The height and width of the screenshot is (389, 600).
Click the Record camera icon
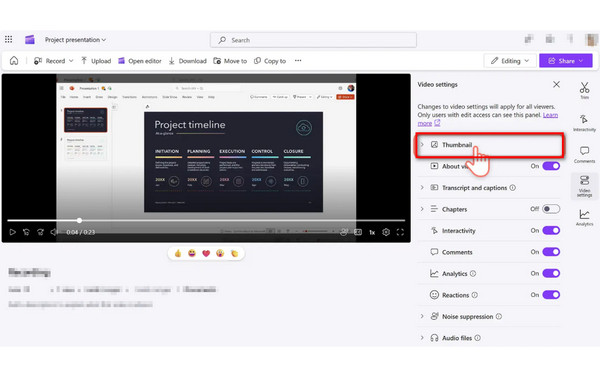click(x=38, y=61)
